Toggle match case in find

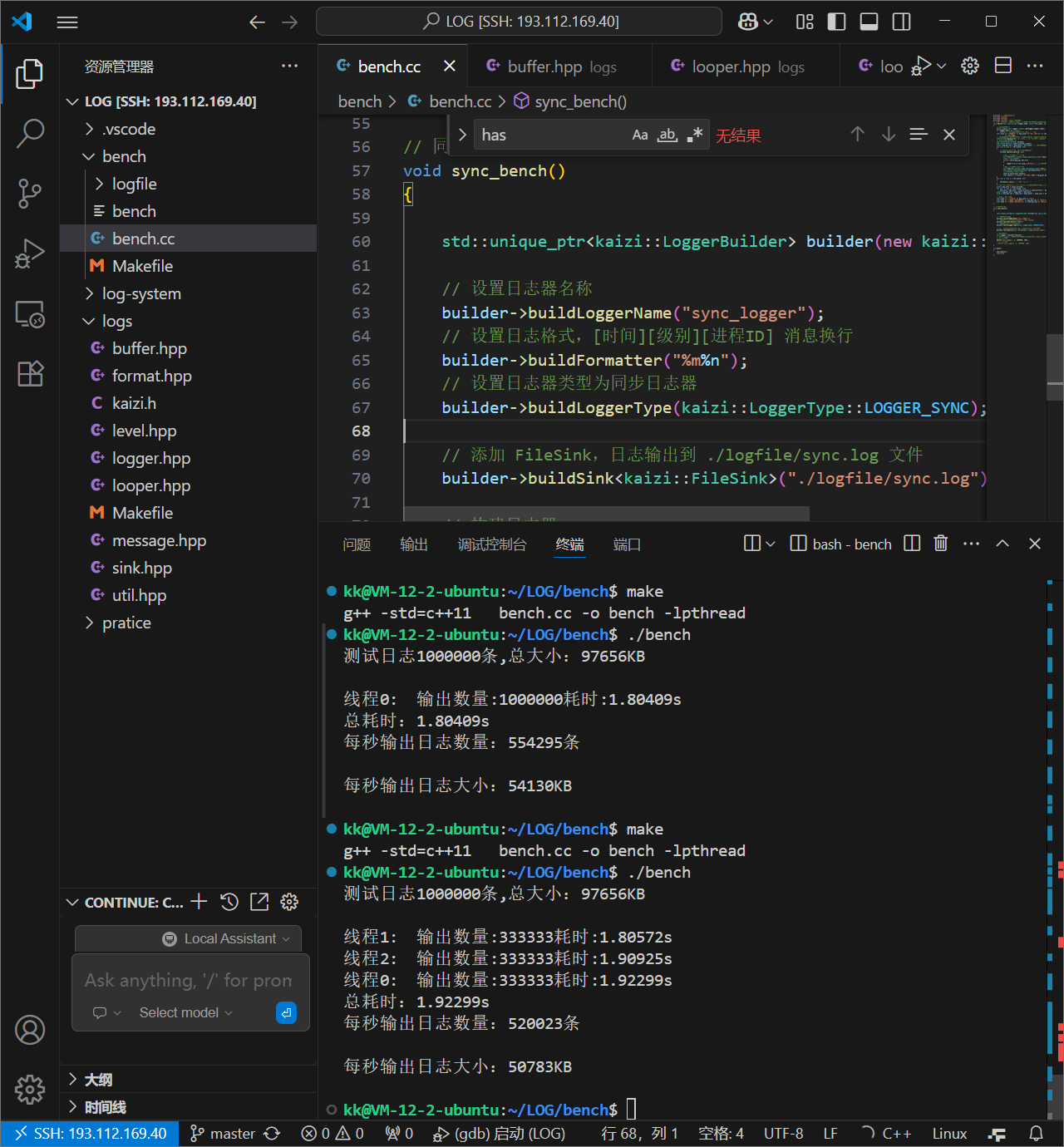(x=640, y=135)
